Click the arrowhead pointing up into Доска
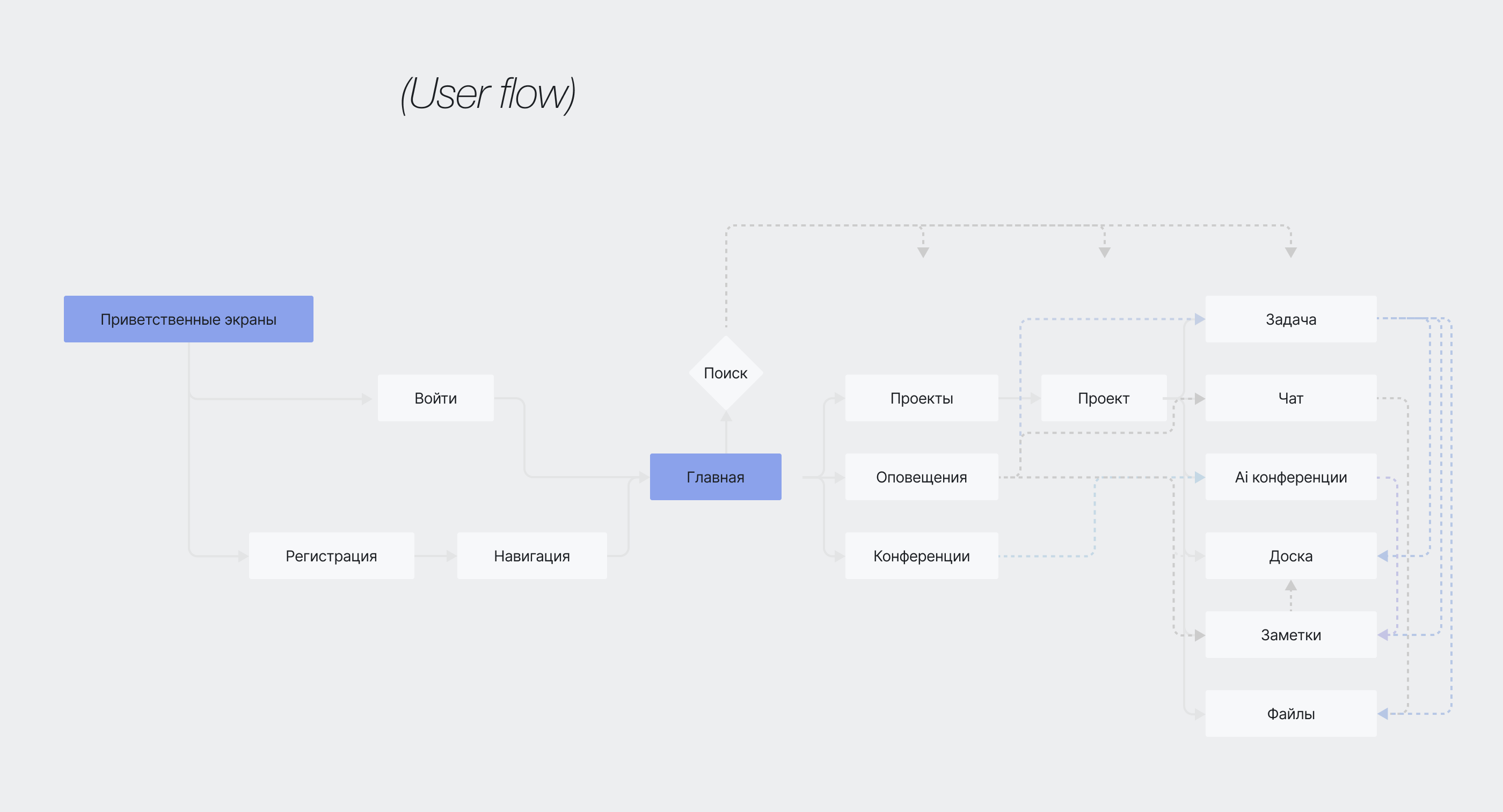The height and width of the screenshot is (812, 1503). 1290,585
